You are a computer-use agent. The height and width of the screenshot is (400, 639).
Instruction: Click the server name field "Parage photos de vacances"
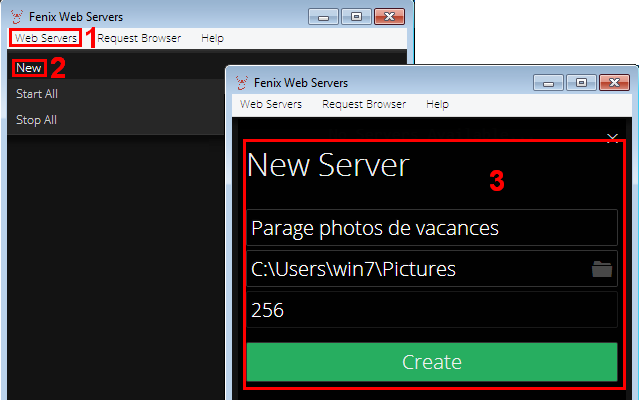[x=430, y=228]
